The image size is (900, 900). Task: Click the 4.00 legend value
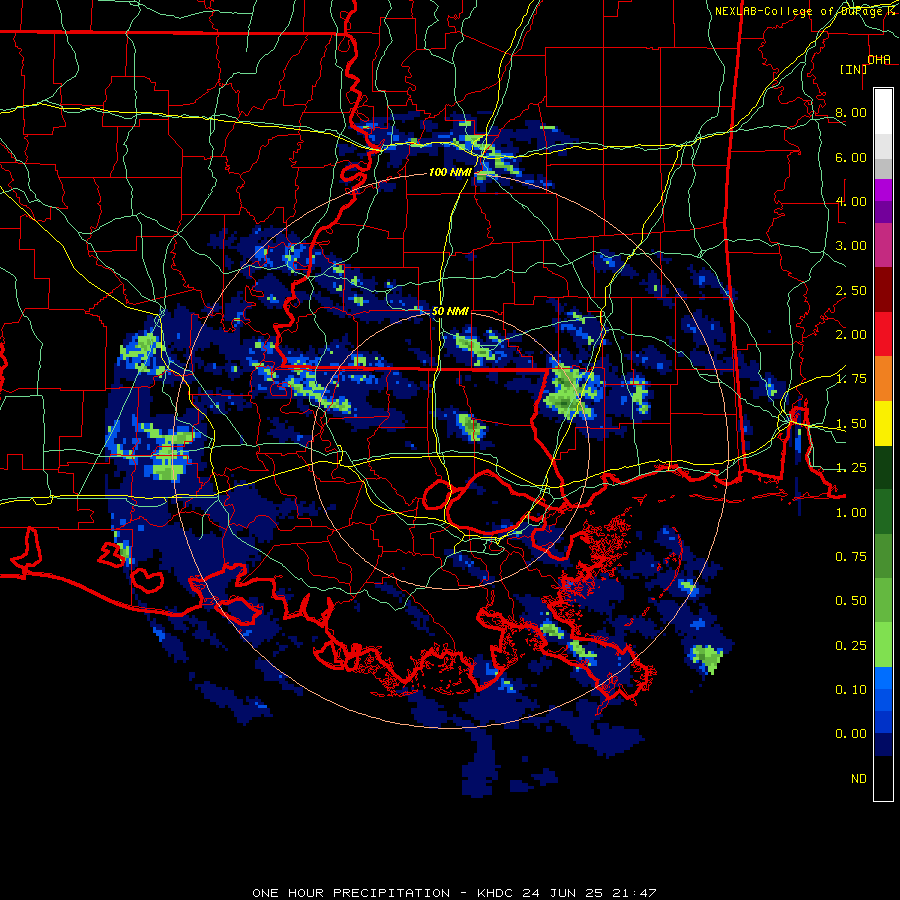pos(851,201)
